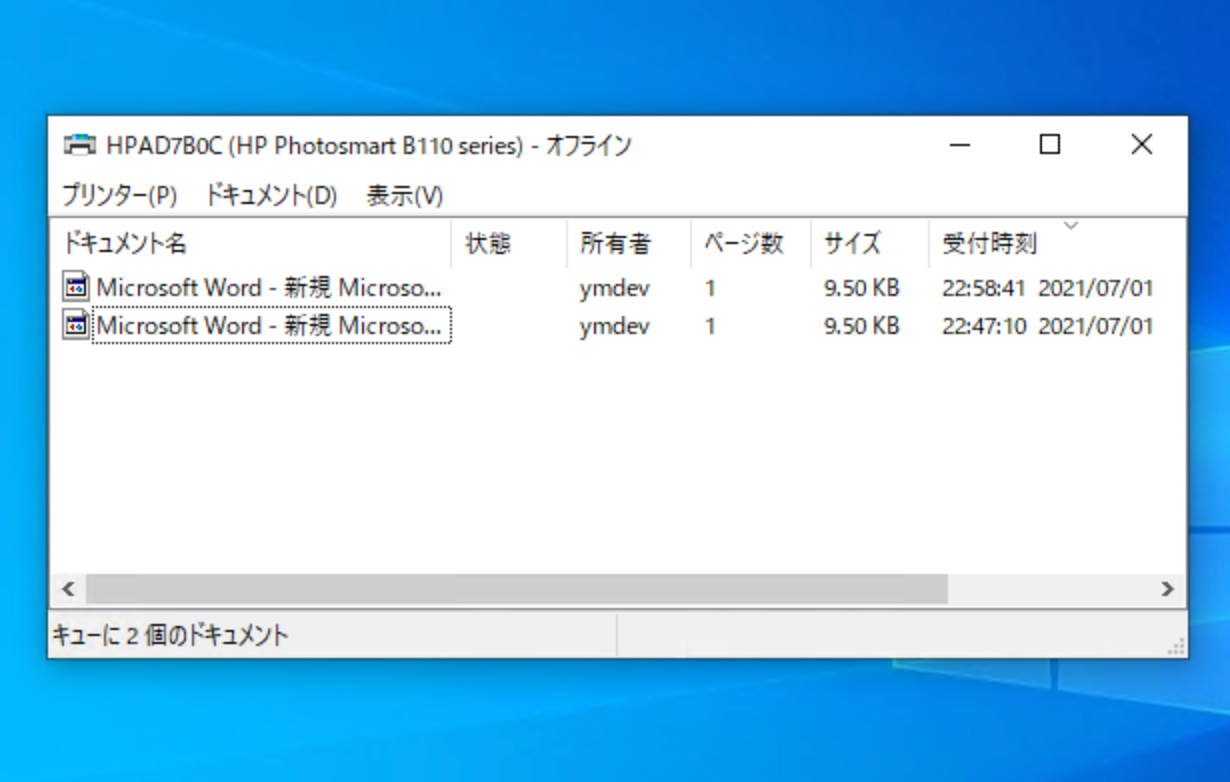1230x782 pixels.
Task: Sort by 状態 column header
Action: click(509, 243)
